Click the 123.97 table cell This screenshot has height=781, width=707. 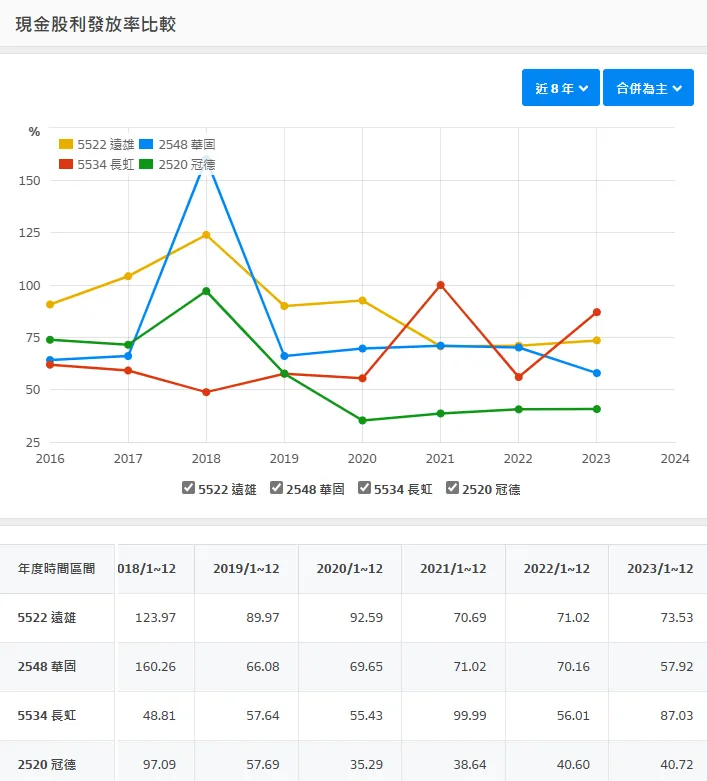155,618
